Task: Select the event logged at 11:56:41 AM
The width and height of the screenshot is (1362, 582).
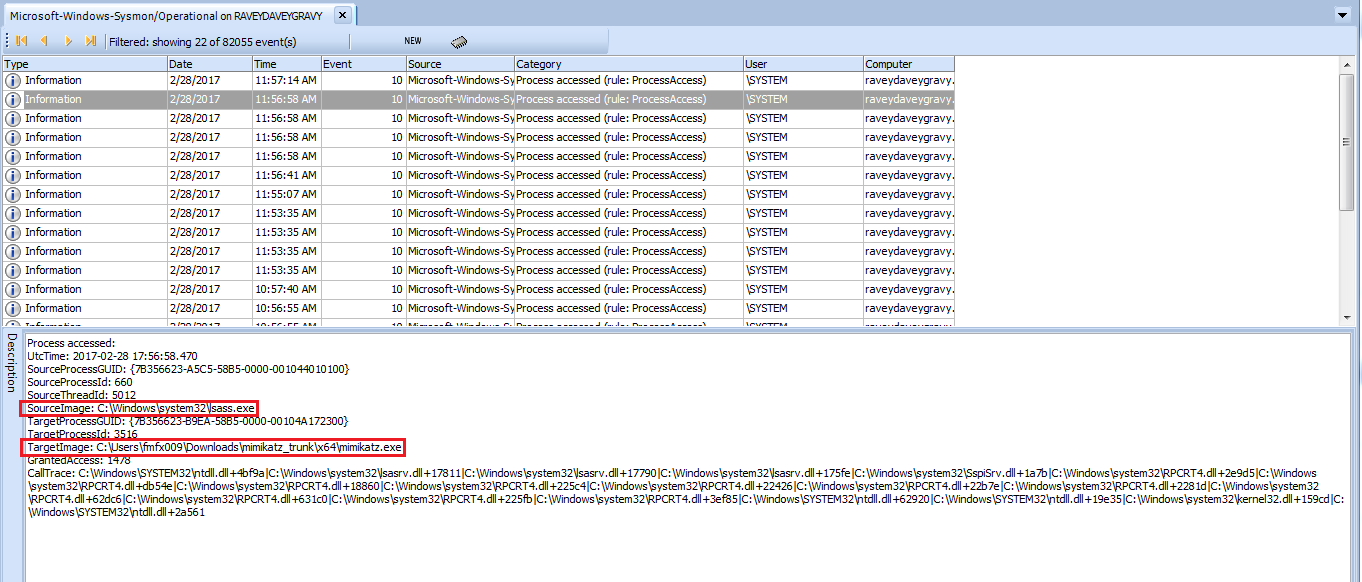Action: tap(479, 175)
